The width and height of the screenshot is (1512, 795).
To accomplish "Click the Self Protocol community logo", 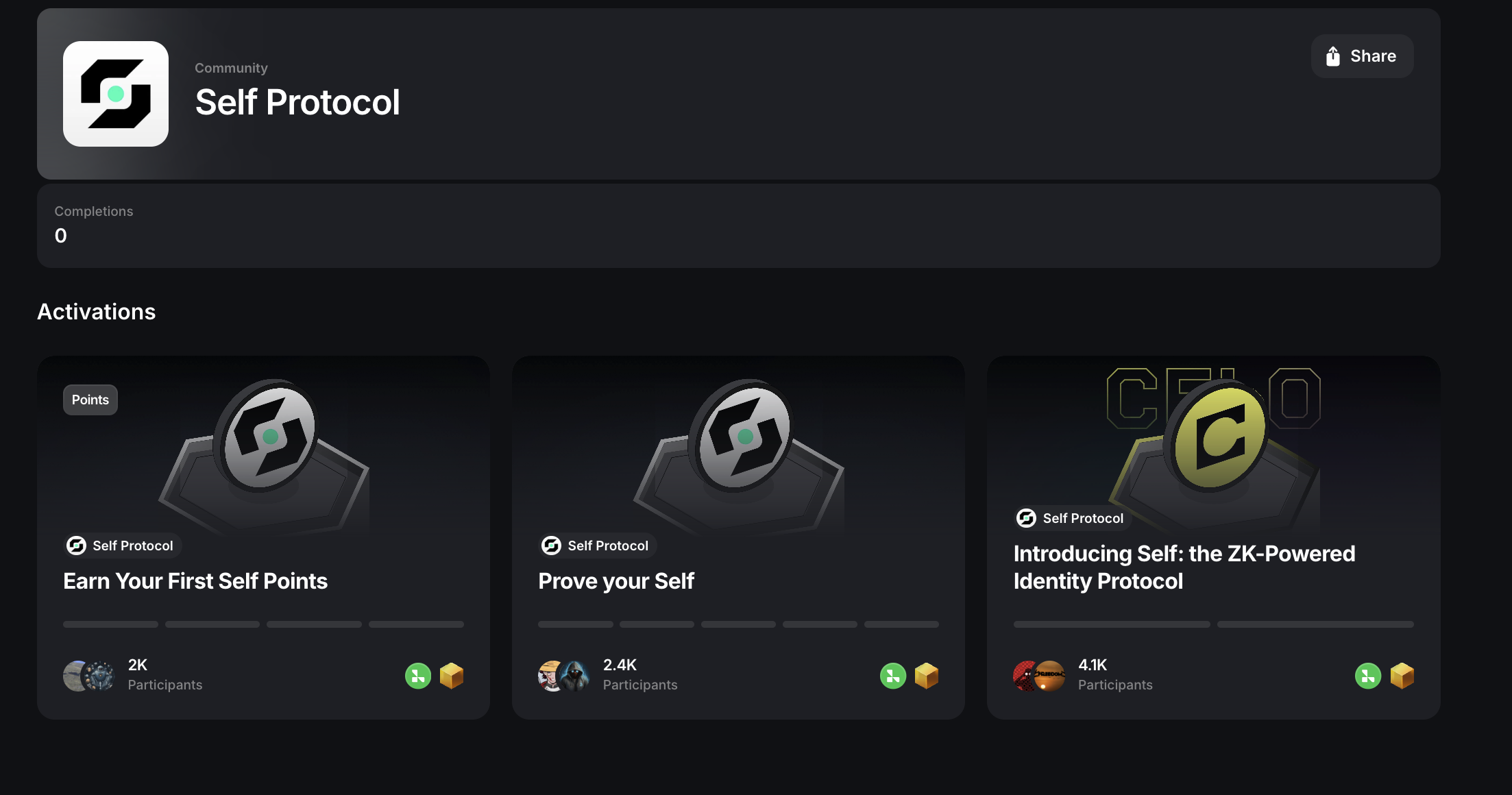I will click(116, 94).
